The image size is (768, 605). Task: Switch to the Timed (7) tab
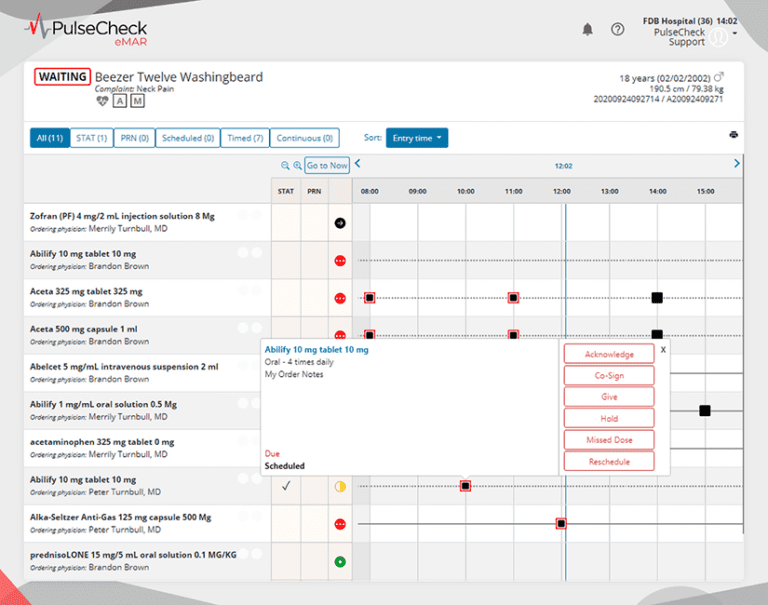(245, 138)
